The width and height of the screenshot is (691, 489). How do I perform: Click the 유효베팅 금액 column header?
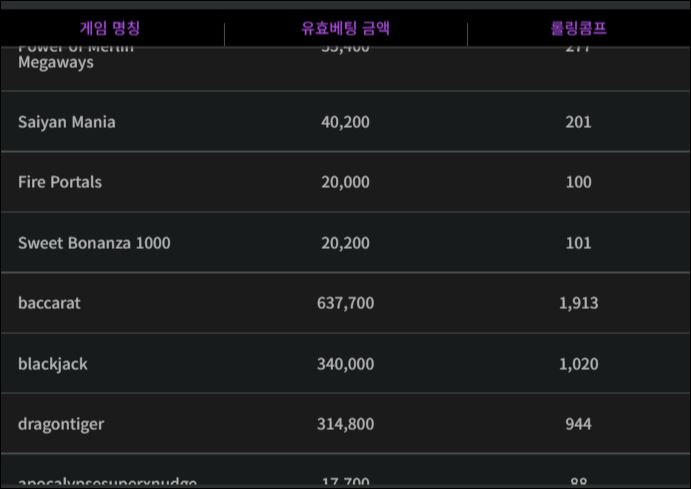(x=346, y=28)
